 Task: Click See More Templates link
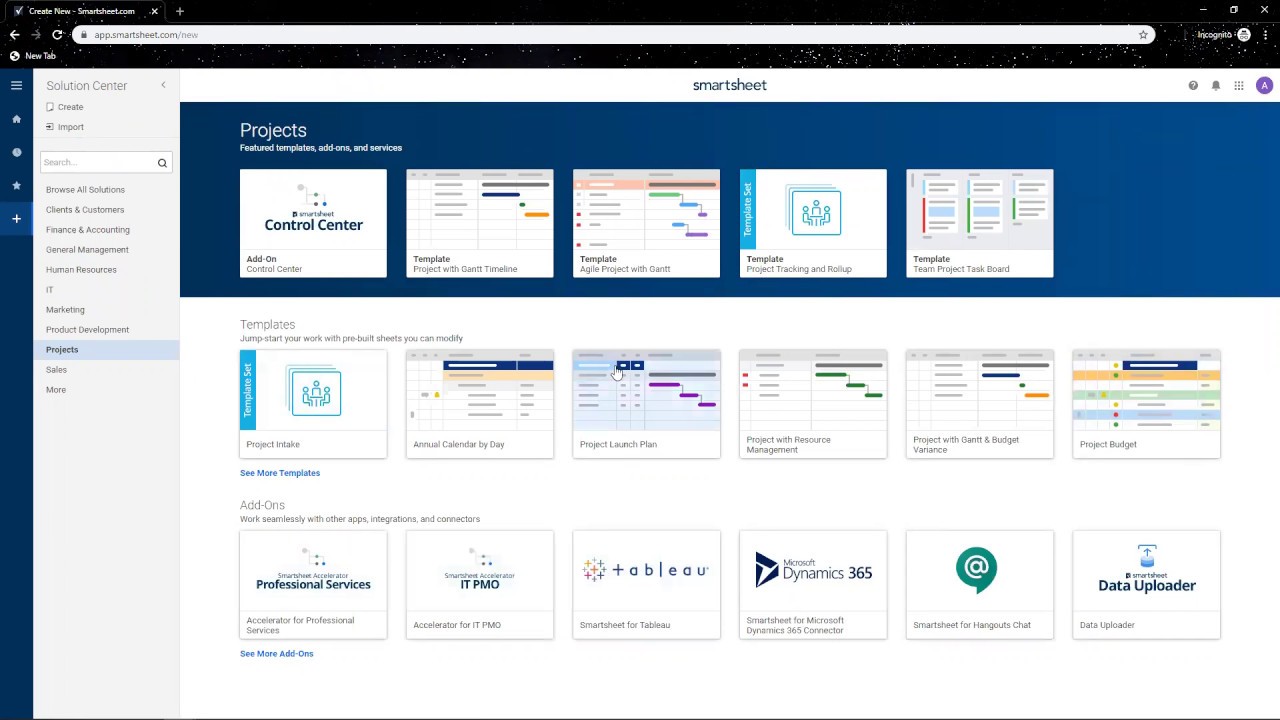[280, 473]
